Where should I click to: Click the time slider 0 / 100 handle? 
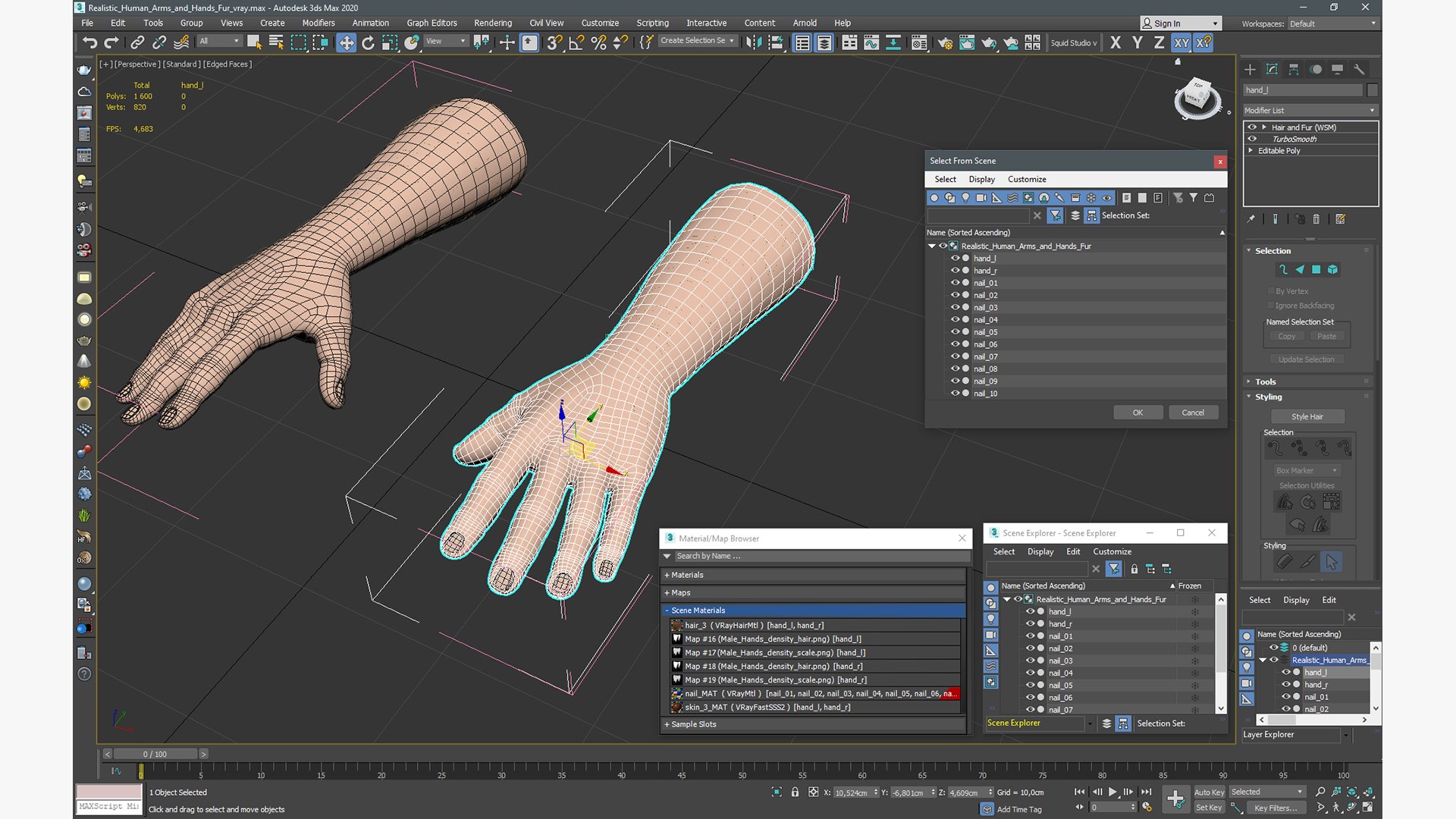click(155, 754)
